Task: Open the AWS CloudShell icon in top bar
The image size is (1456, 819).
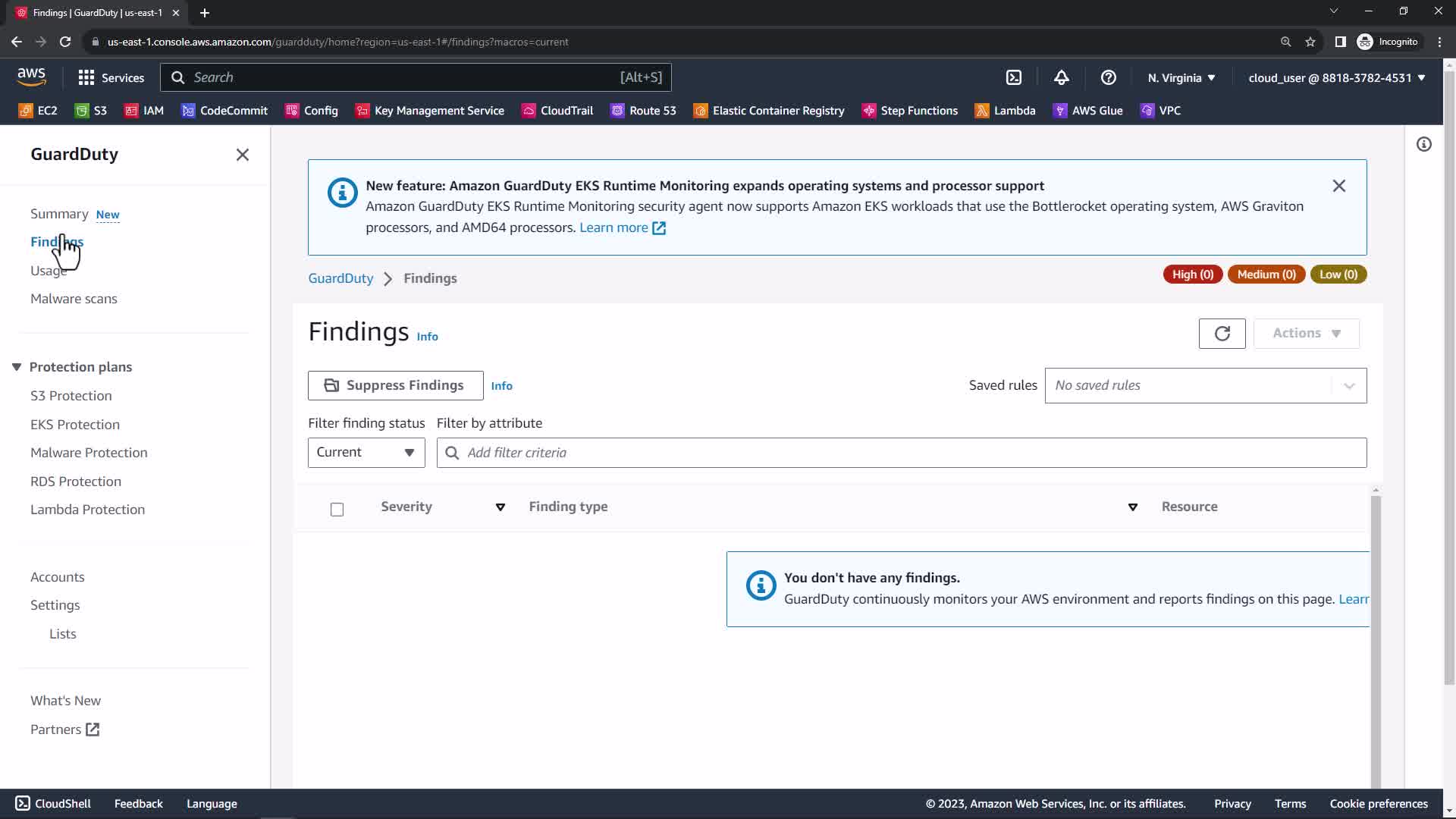Action: coord(1014,77)
